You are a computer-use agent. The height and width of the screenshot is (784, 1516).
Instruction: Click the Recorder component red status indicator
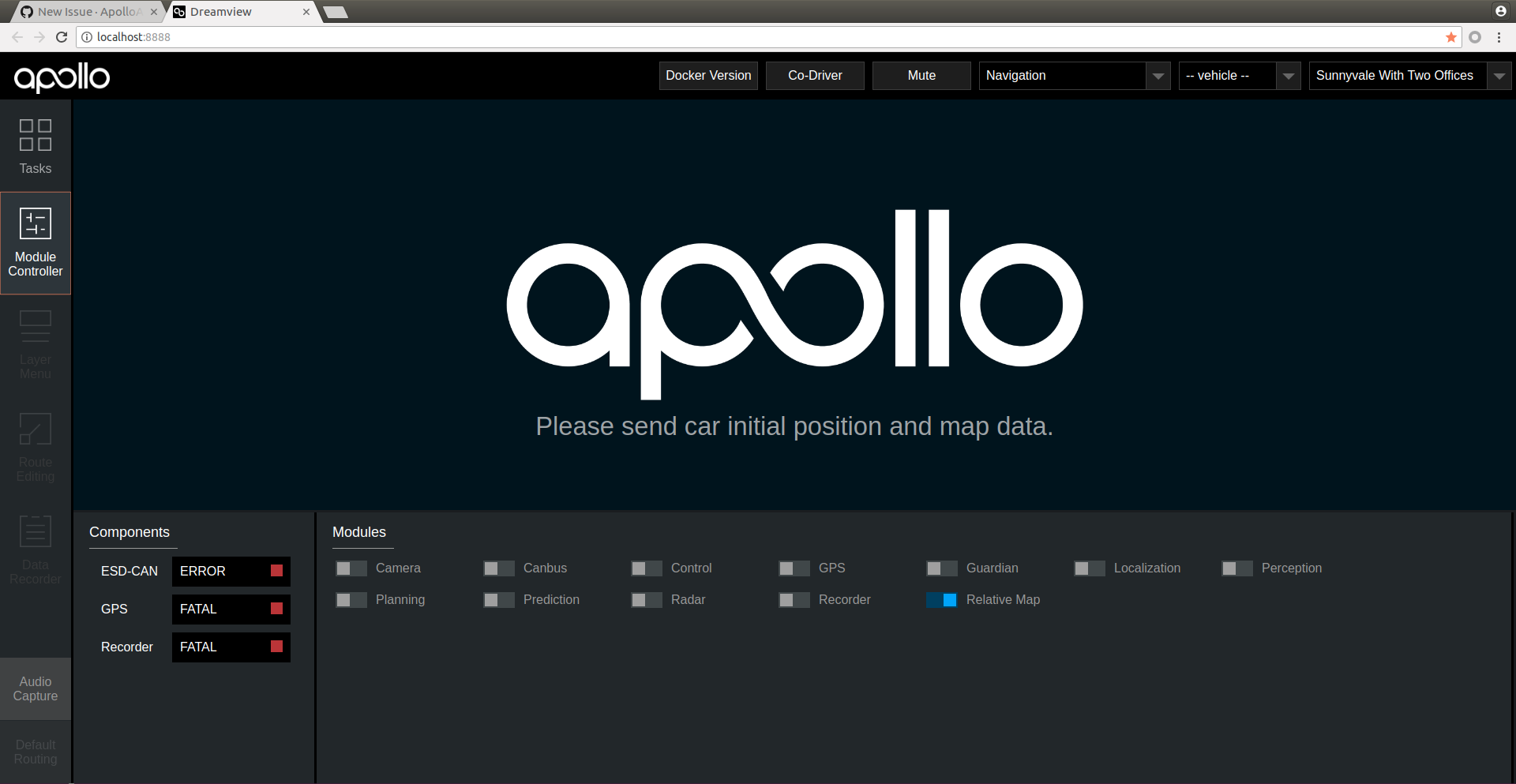[x=276, y=647]
